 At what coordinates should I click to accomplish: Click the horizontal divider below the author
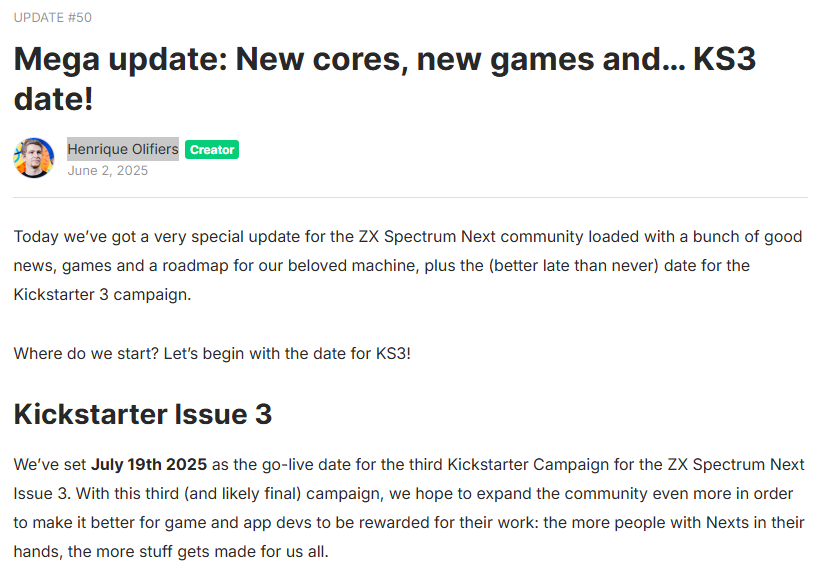[410, 198]
